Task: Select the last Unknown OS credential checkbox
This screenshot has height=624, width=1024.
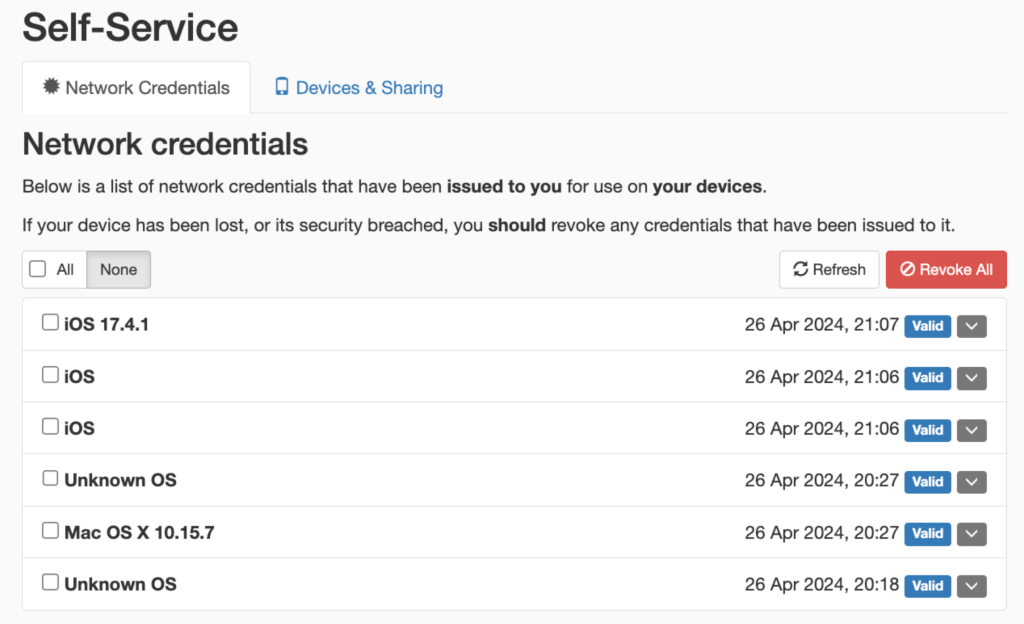Action: 50,583
